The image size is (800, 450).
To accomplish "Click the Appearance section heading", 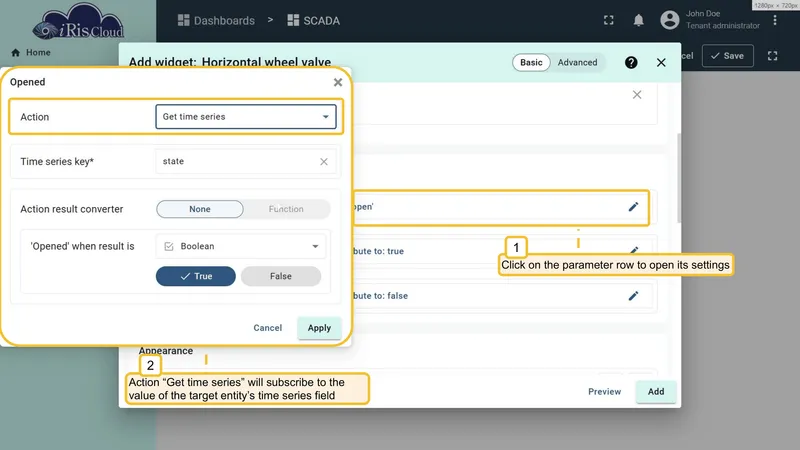I will (x=166, y=351).
